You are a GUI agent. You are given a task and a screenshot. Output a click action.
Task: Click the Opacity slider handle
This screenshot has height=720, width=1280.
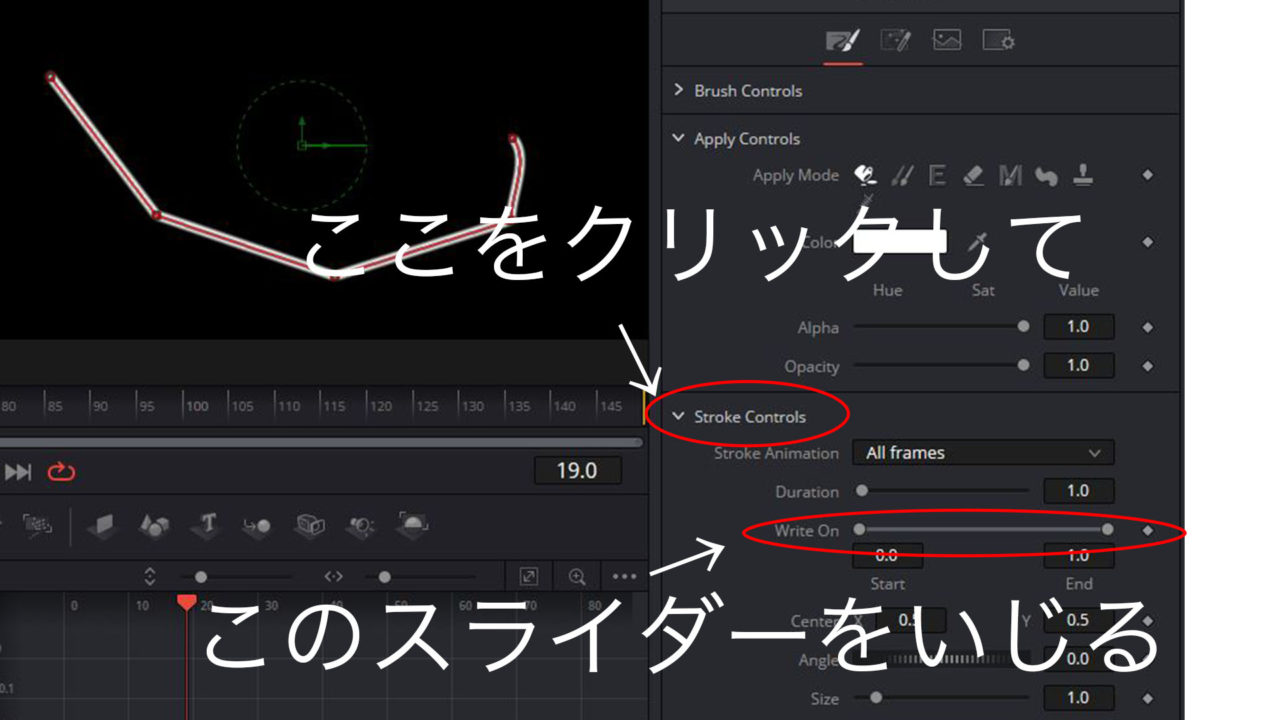pyautogui.click(x=1023, y=365)
